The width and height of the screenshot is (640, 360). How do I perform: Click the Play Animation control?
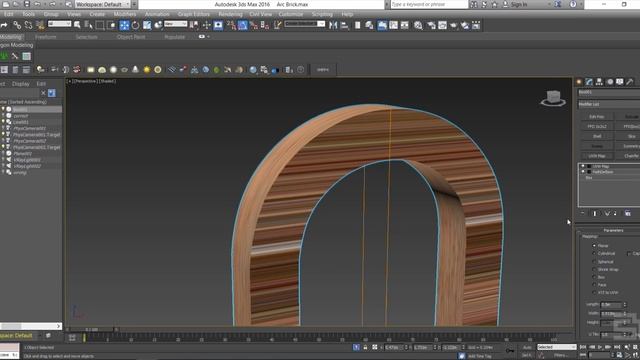point(600,347)
